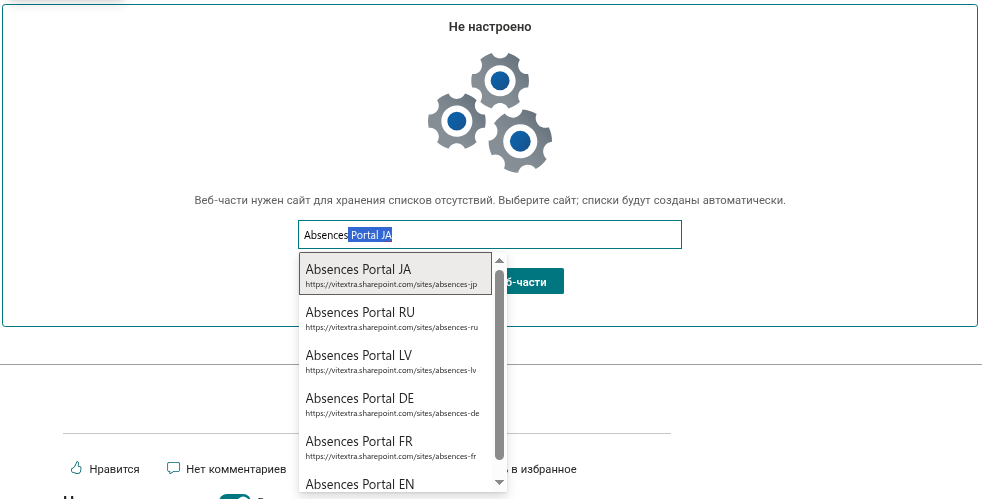
Task: Pick Absences Portal FR option
Action: (x=395, y=447)
